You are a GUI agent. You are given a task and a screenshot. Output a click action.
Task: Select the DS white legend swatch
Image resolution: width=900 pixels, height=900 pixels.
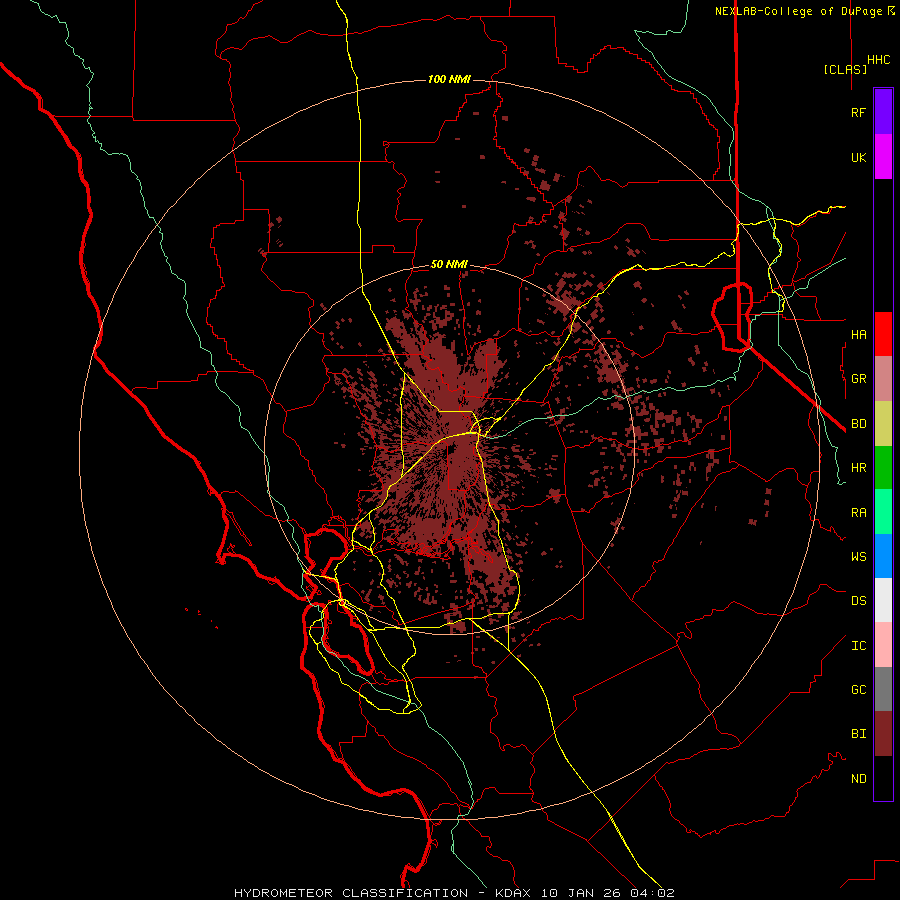coord(883,600)
